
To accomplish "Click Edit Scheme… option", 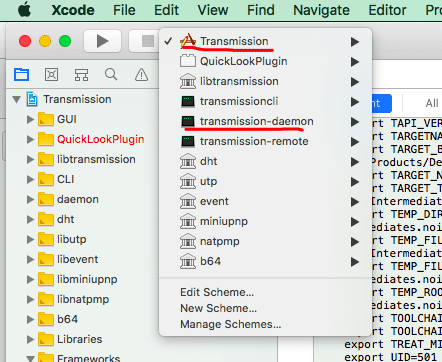I will 217,292.
